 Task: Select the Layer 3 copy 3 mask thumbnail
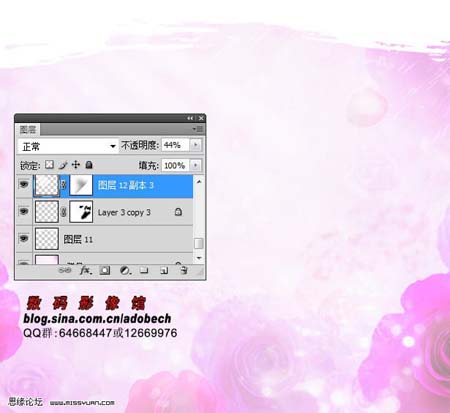click(x=81, y=212)
